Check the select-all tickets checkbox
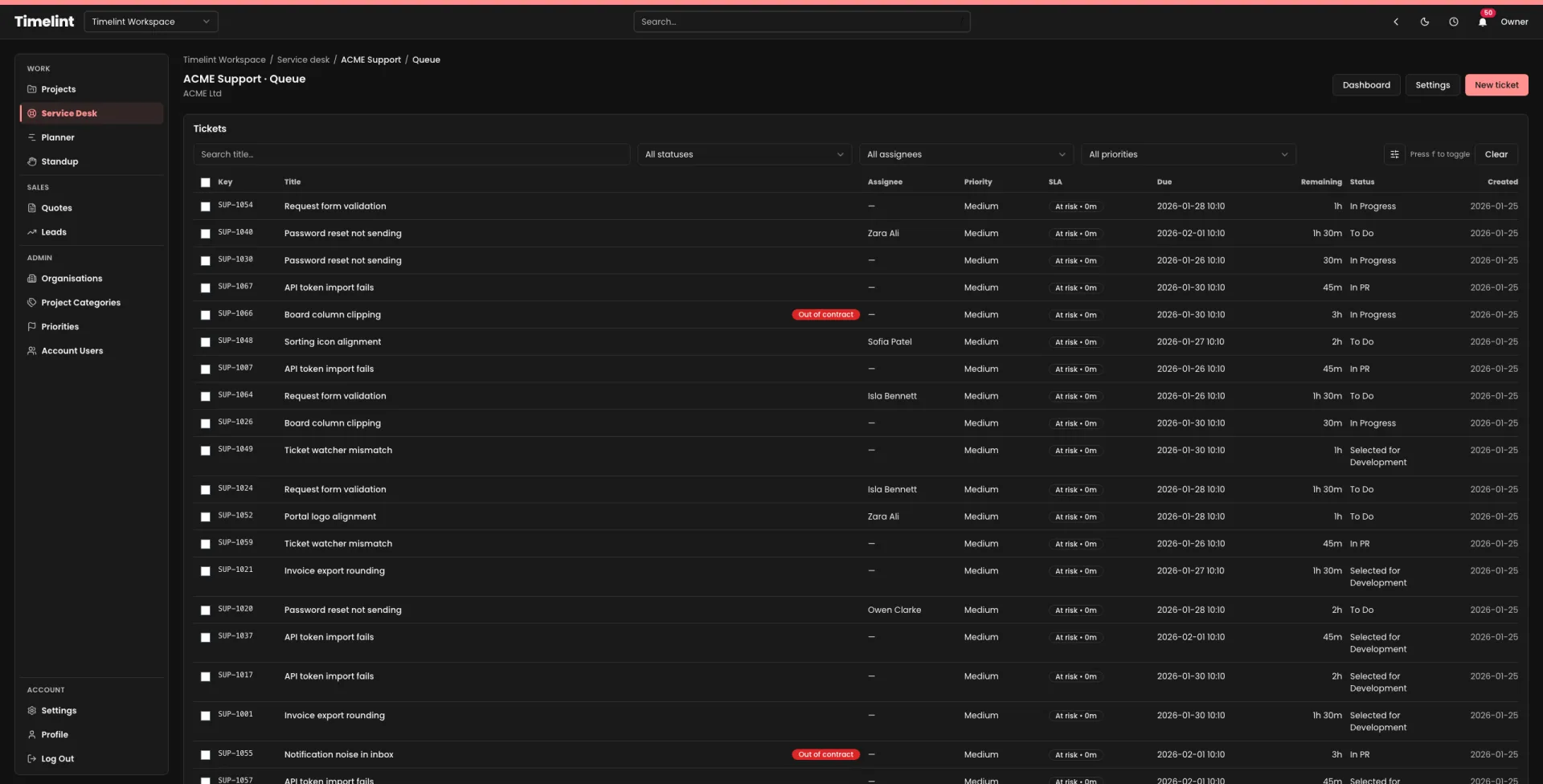This screenshot has width=1543, height=784. point(206,182)
